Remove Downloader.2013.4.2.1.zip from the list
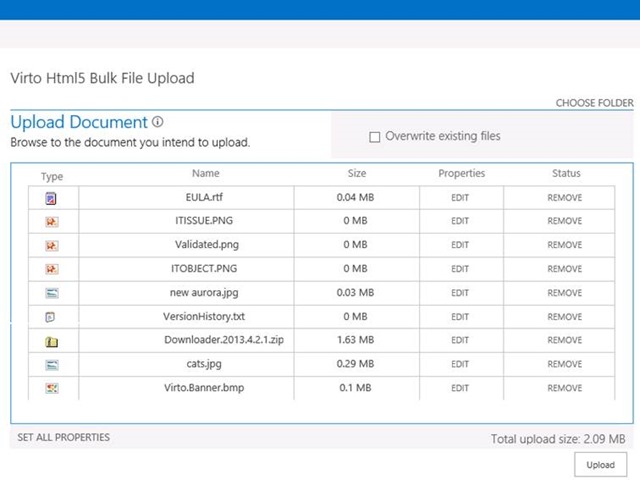The height and width of the screenshot is (480, 640). pyautogui.click(x=564, y=340)
